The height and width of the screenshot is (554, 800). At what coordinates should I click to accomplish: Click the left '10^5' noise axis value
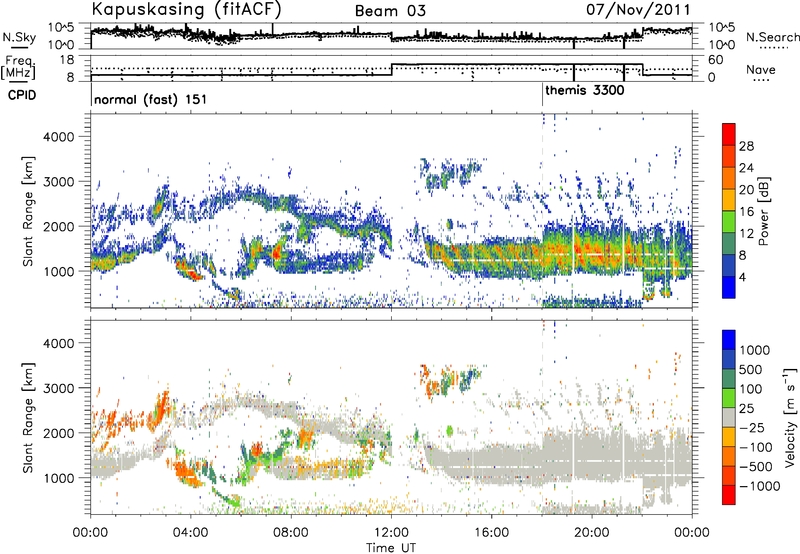61,27
